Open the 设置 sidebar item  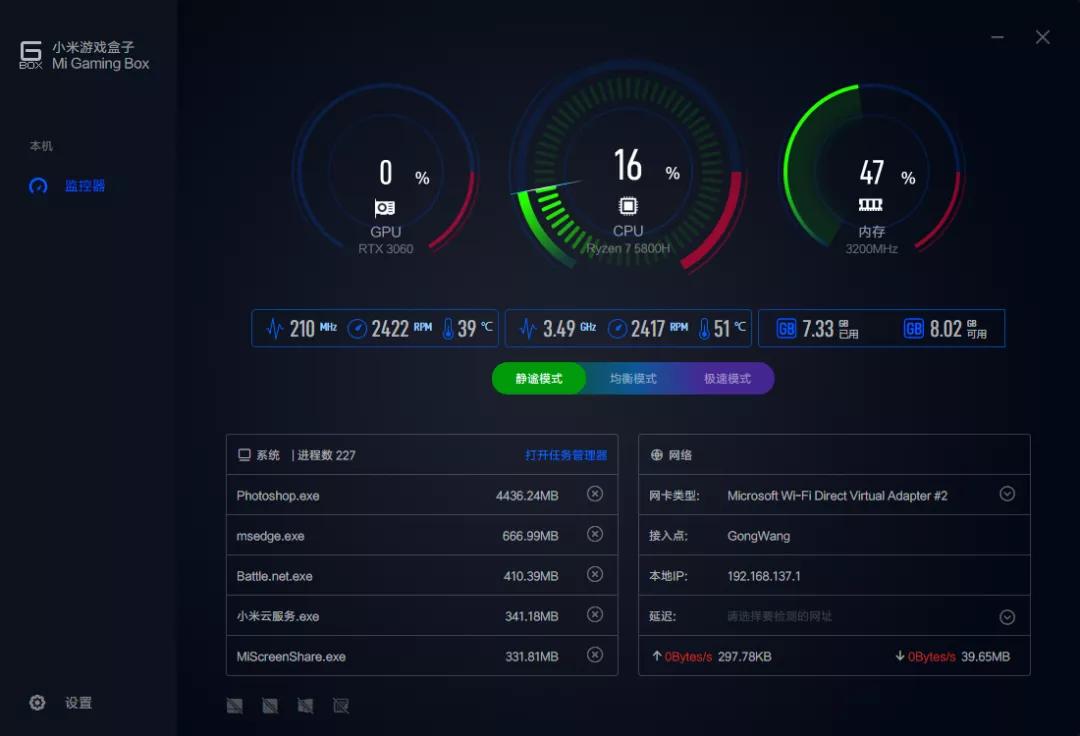[61, 702]
